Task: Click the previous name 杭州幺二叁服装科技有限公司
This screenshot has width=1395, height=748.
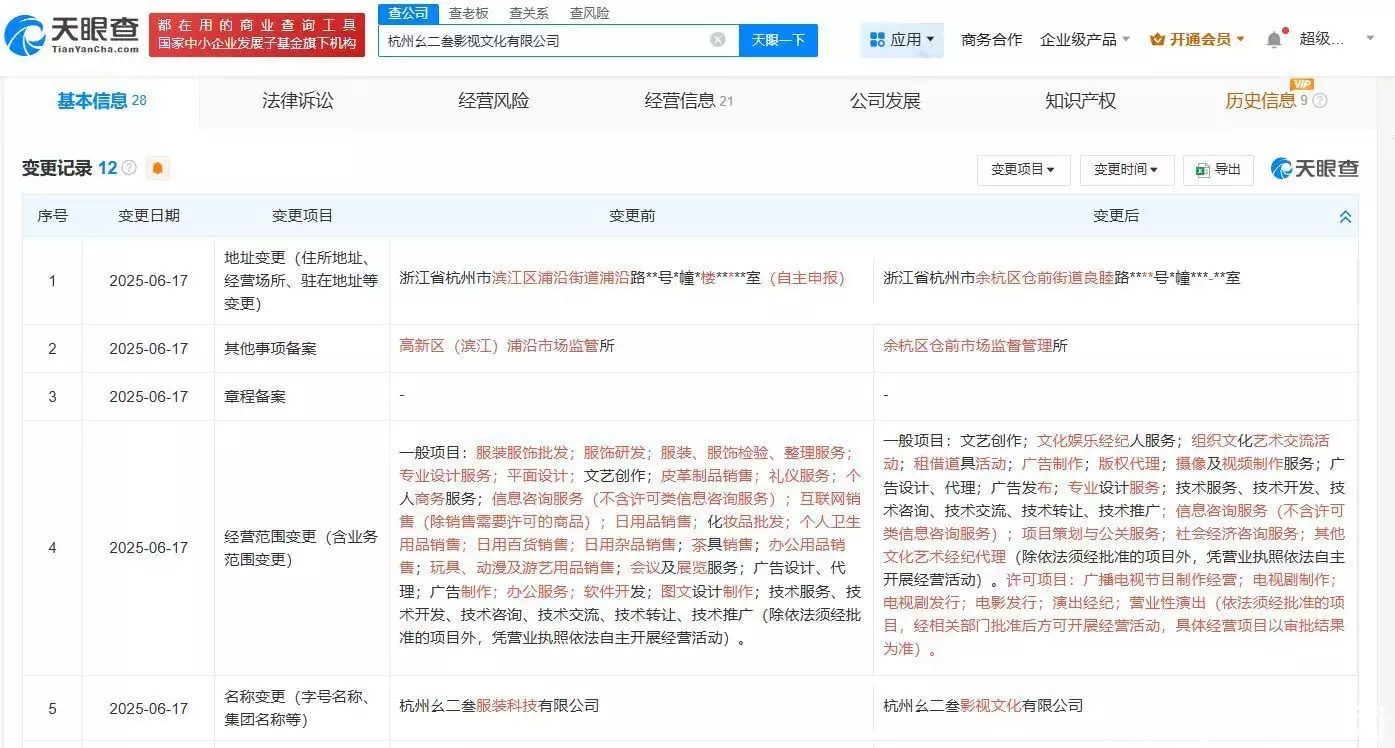Action: (x=499, y=706)
